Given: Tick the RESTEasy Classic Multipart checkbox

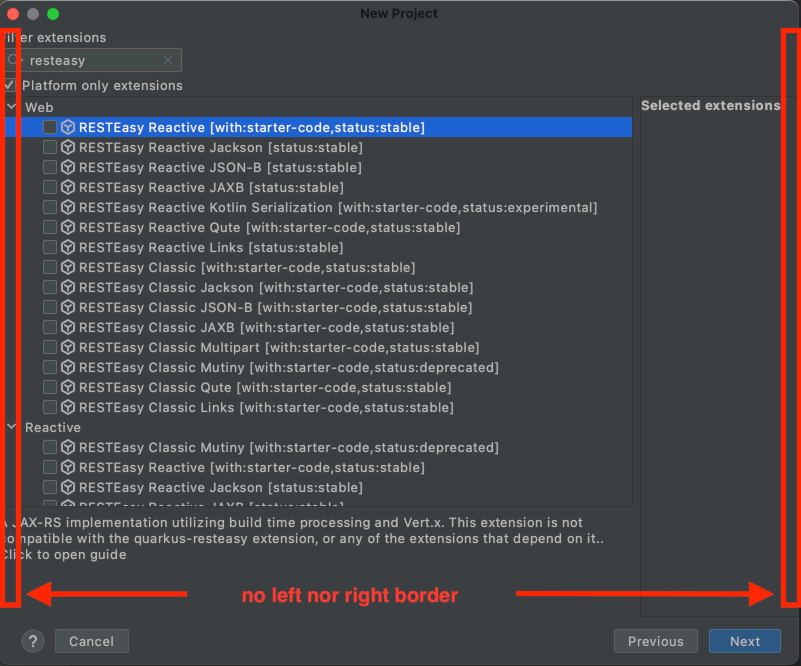Looking at the screenshot, I should tap(50, 348).
